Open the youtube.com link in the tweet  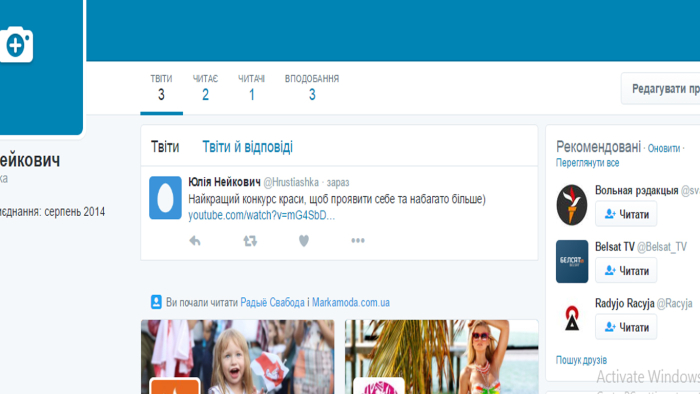262,215
